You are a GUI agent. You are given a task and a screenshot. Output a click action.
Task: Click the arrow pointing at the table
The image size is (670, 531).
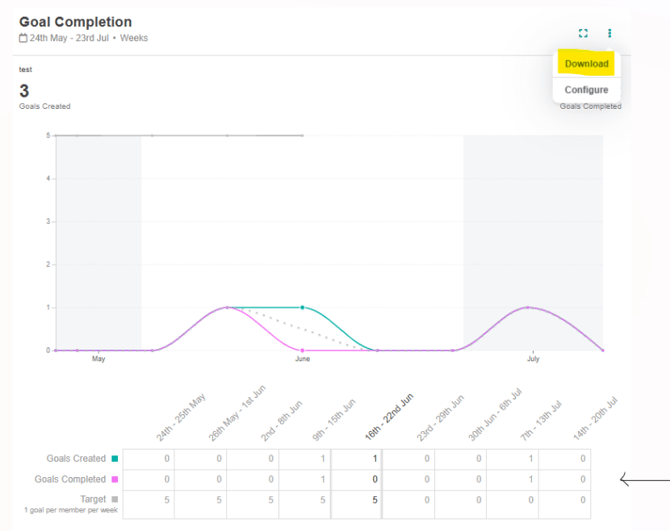point(643,480)
